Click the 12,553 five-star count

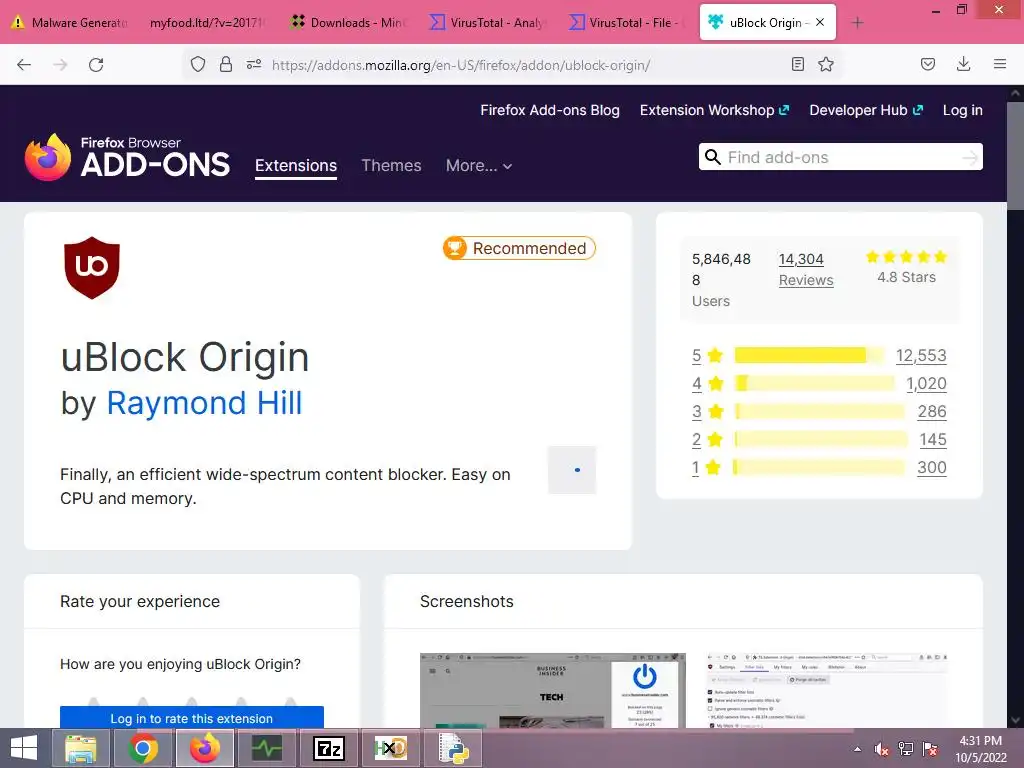pyautogui.click(x=921, y=355)
